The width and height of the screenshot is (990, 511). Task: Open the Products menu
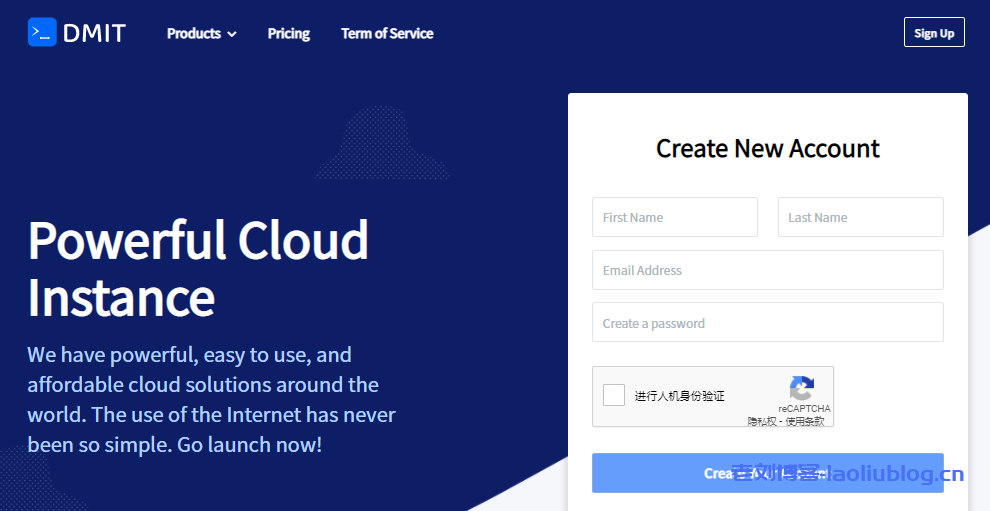coord(194,33)
